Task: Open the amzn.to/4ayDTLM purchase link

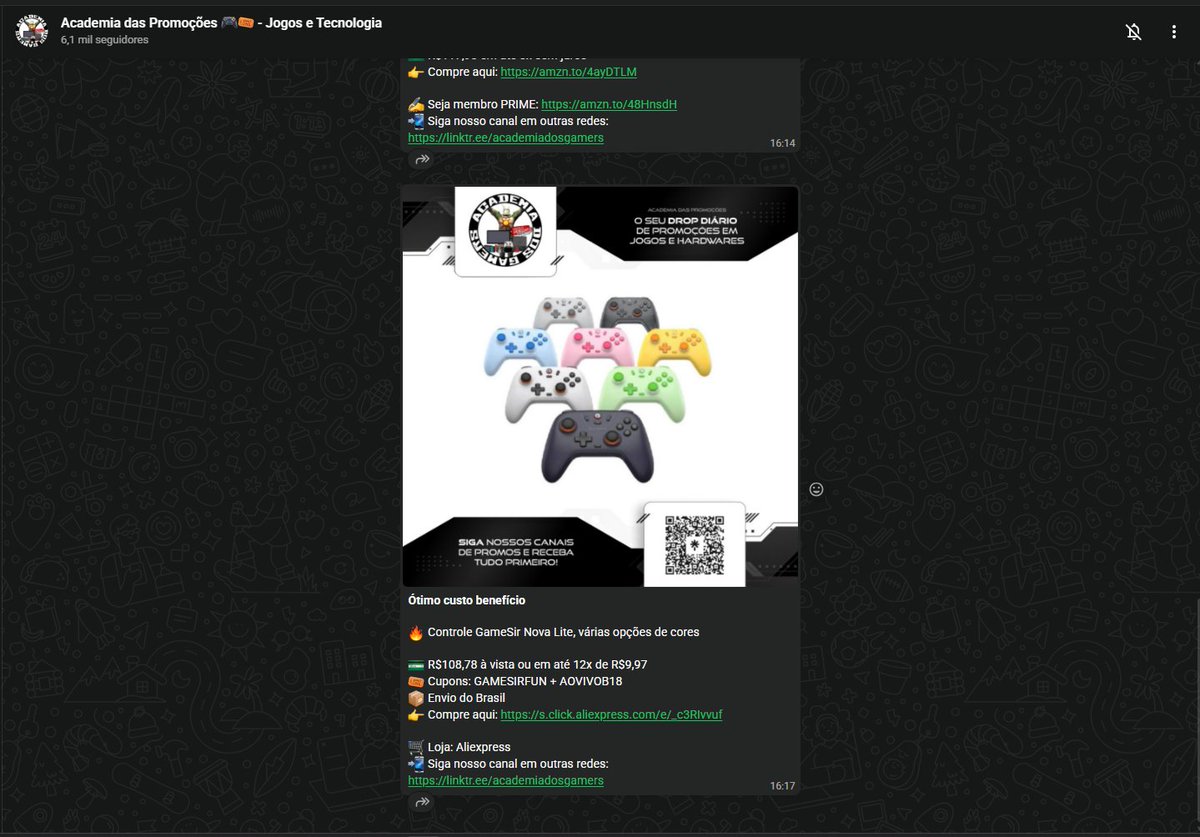Action: click(x=568, y=72)
